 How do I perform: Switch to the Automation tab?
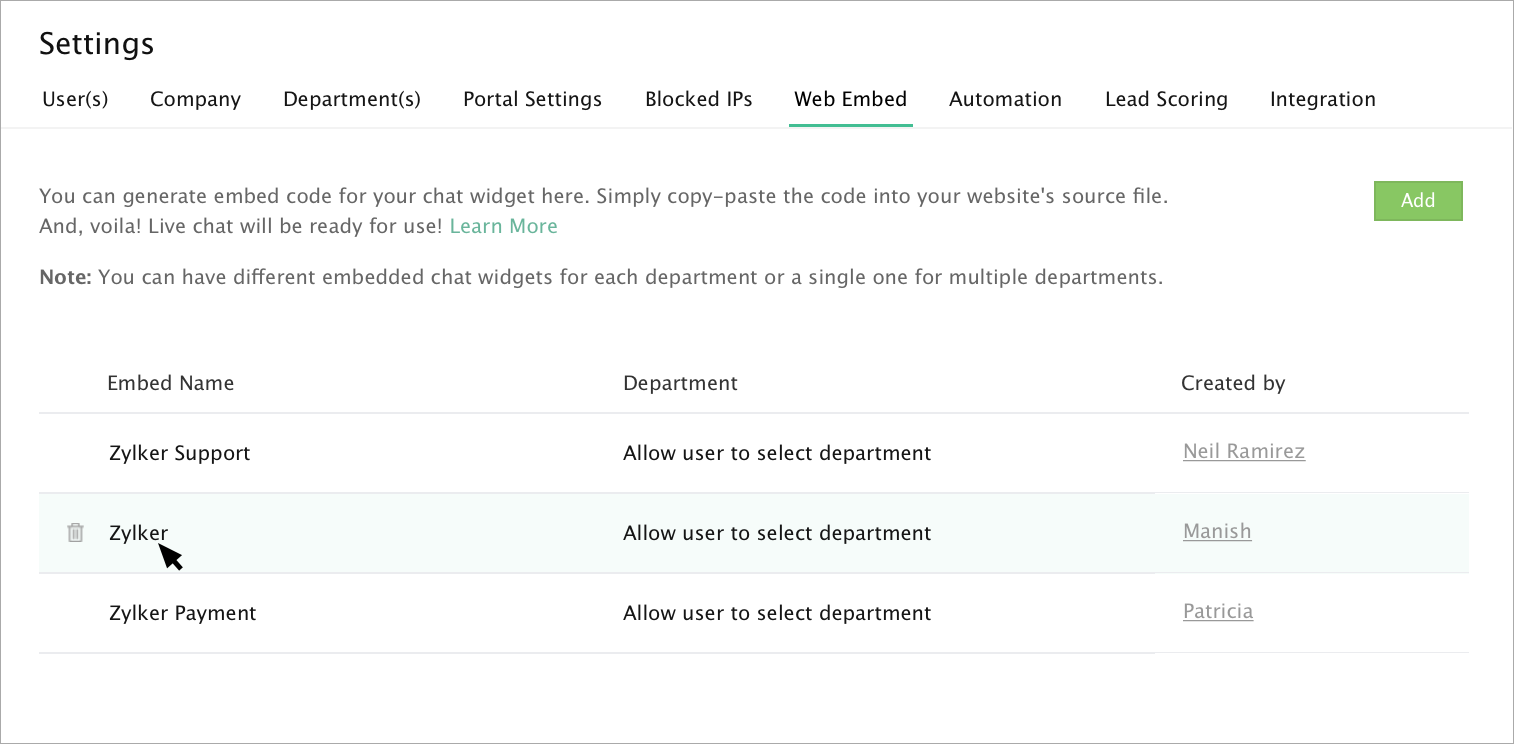click(1005, 99)
